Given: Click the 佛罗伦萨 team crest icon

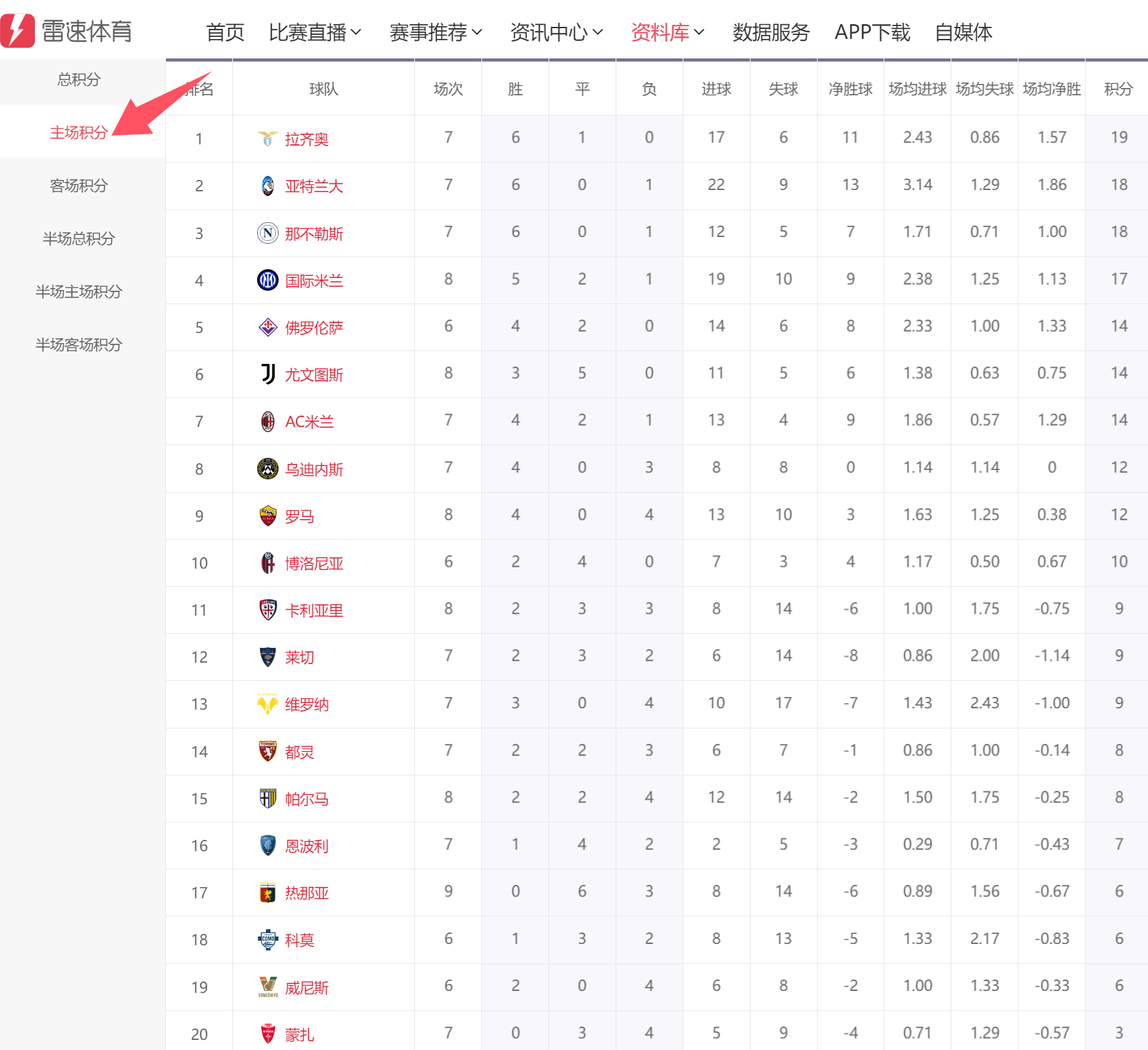Looking at the screenshot, I should (268, 327).
